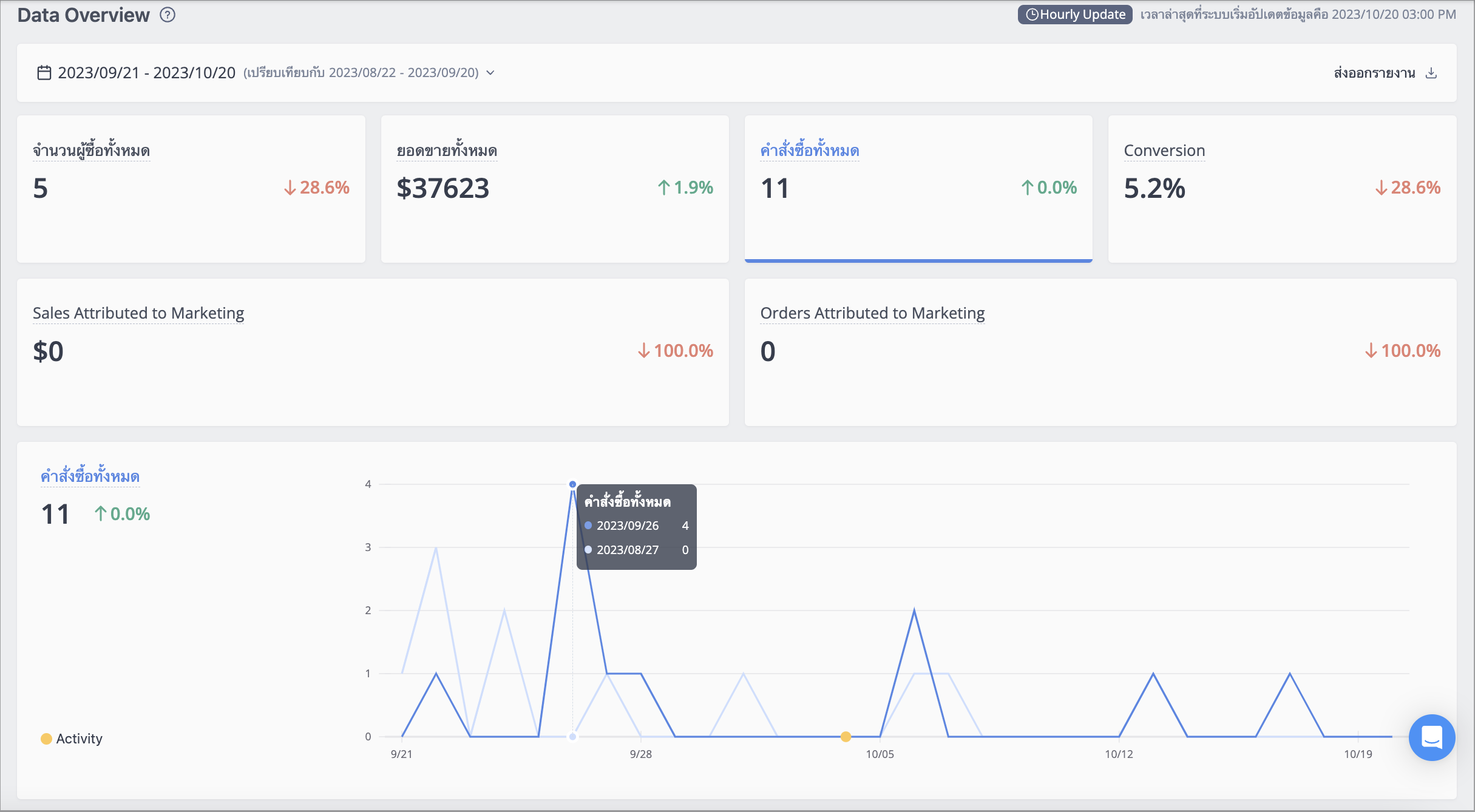Select the ยอดขายทั้งหมด metric card
Screen dimensions: 1475x812
(x=555, y=189)
